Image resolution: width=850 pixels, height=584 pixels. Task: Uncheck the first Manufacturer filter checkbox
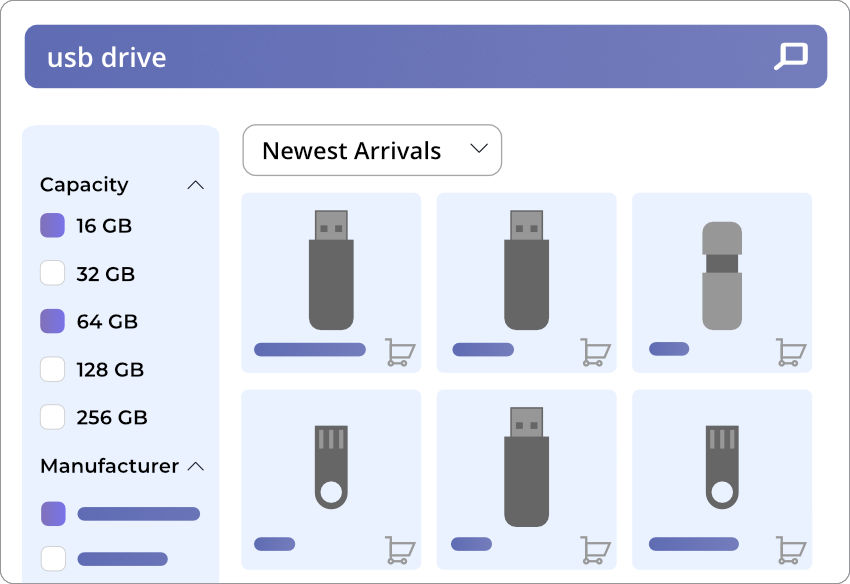(53, 514)
